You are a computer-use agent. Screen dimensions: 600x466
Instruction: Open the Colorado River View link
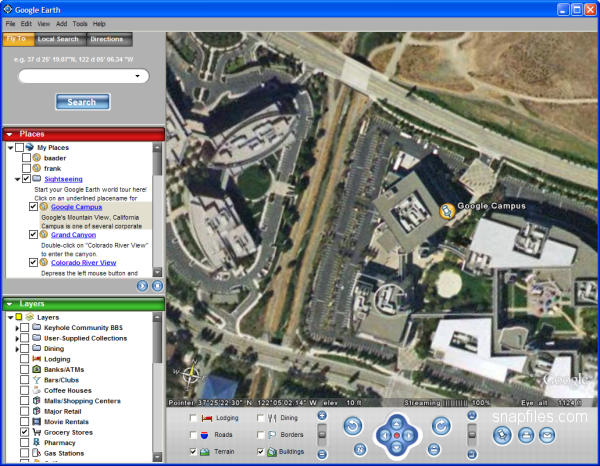(83, 262)
